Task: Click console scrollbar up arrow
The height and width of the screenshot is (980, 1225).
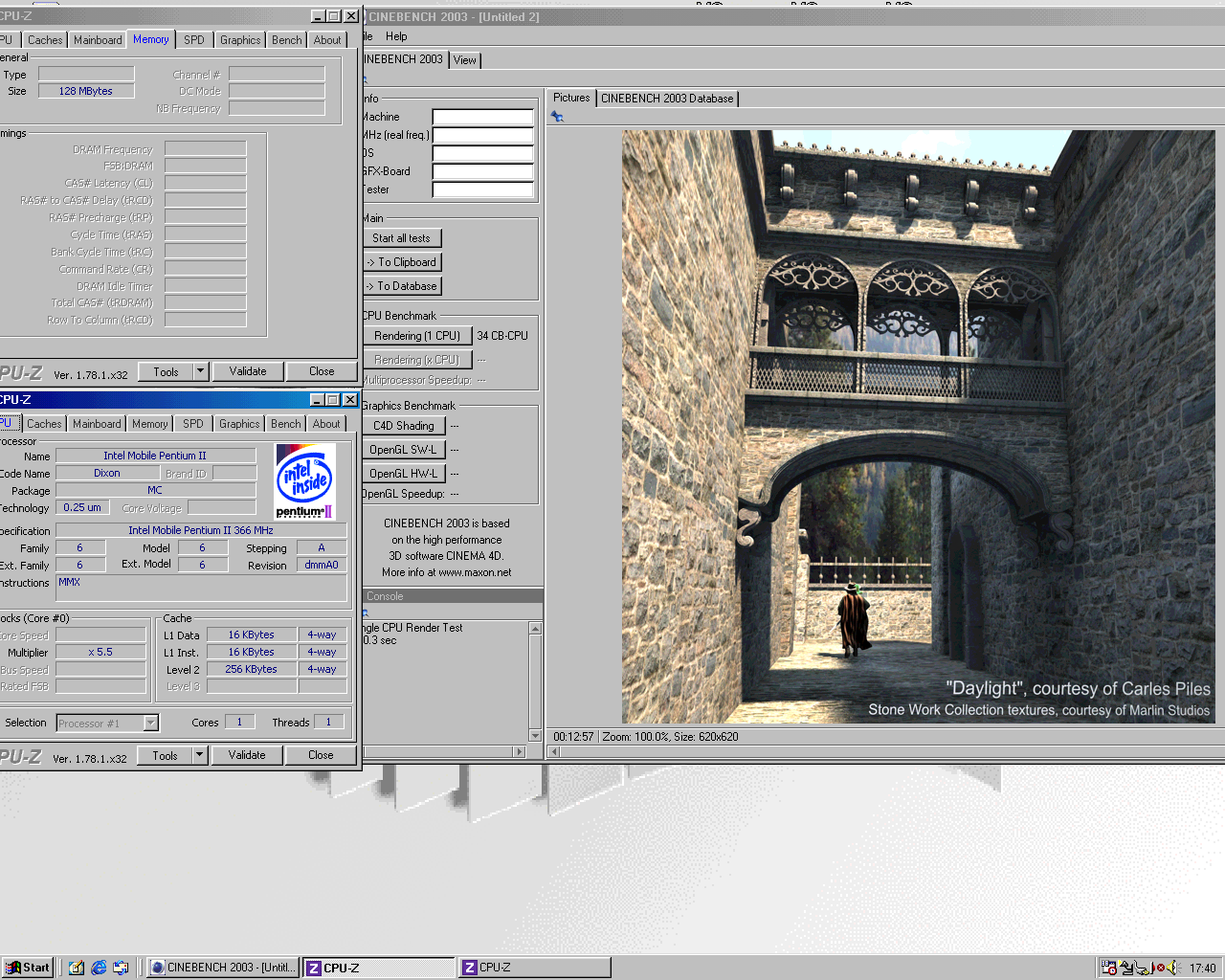Action: pos(536,629)
